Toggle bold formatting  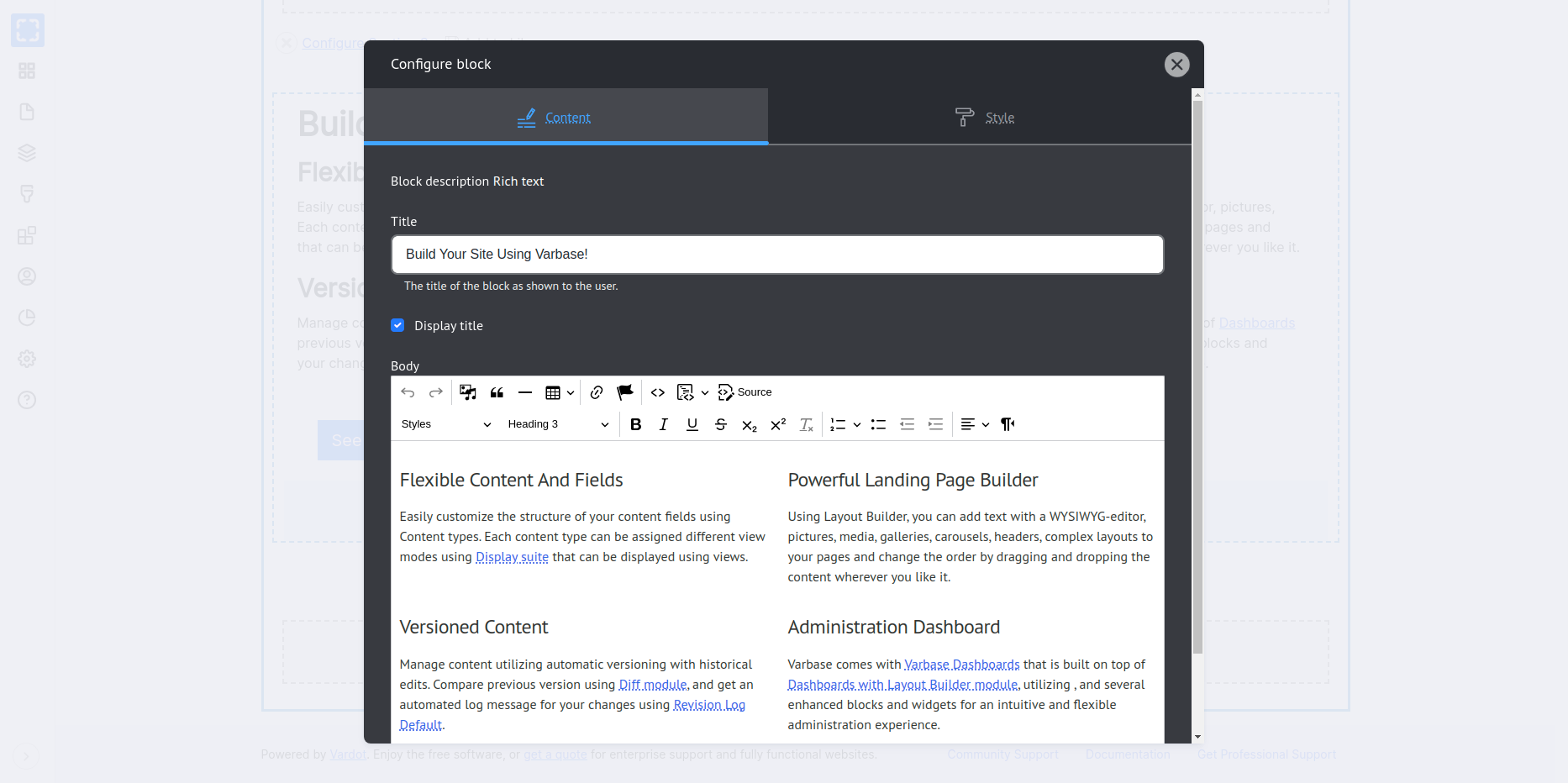(x=636, y=424)
